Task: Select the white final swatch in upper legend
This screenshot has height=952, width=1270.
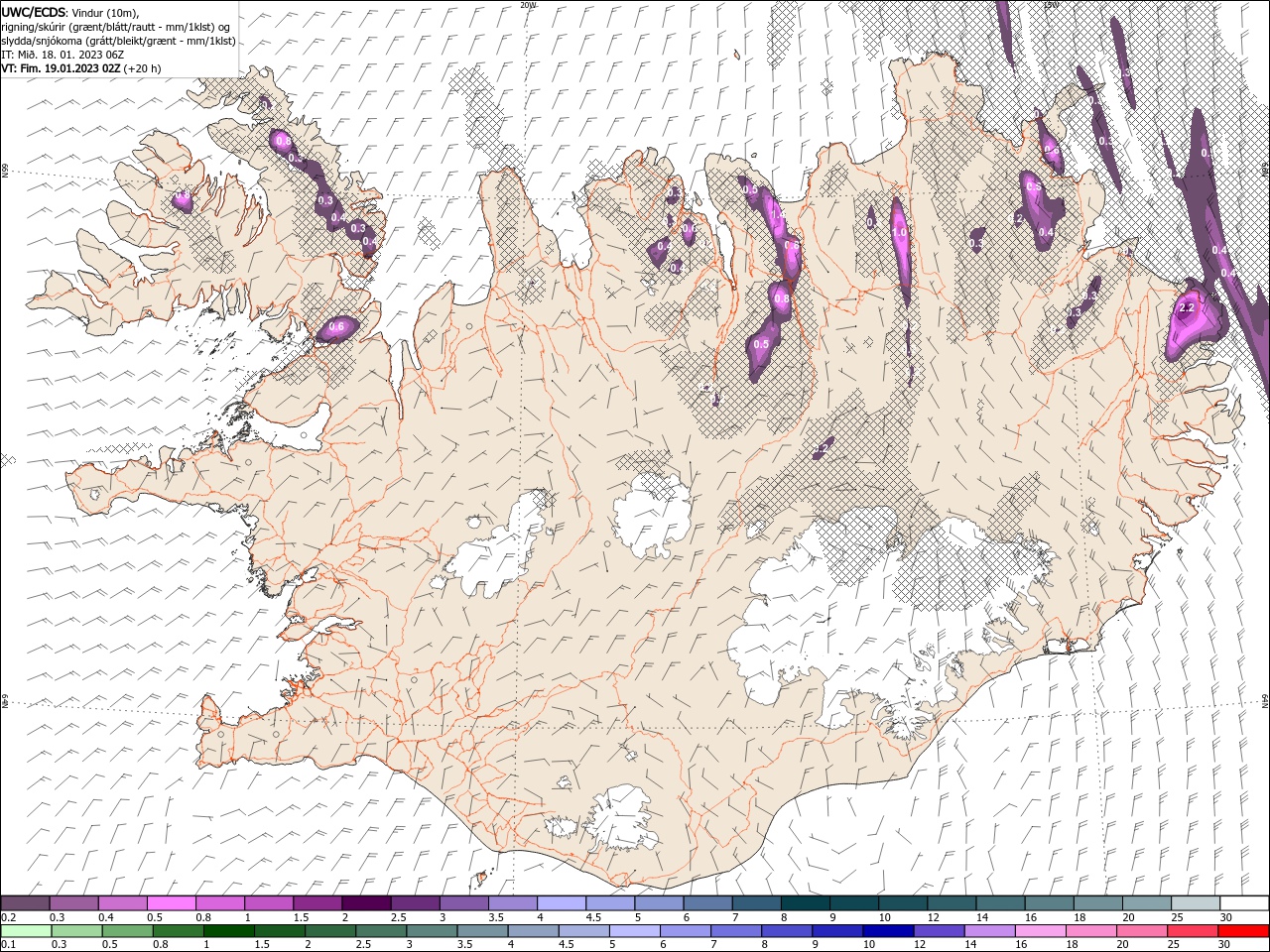Action: coord(1244,902)
